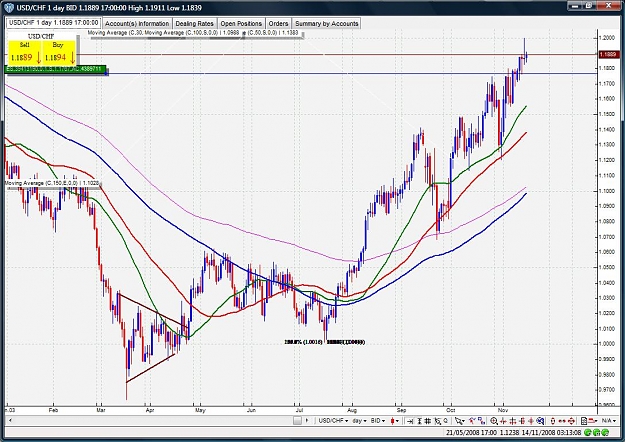Click the USD/CHF dealing panel title
The width and height of the screenshot is (625, 442).
[41, 36]
